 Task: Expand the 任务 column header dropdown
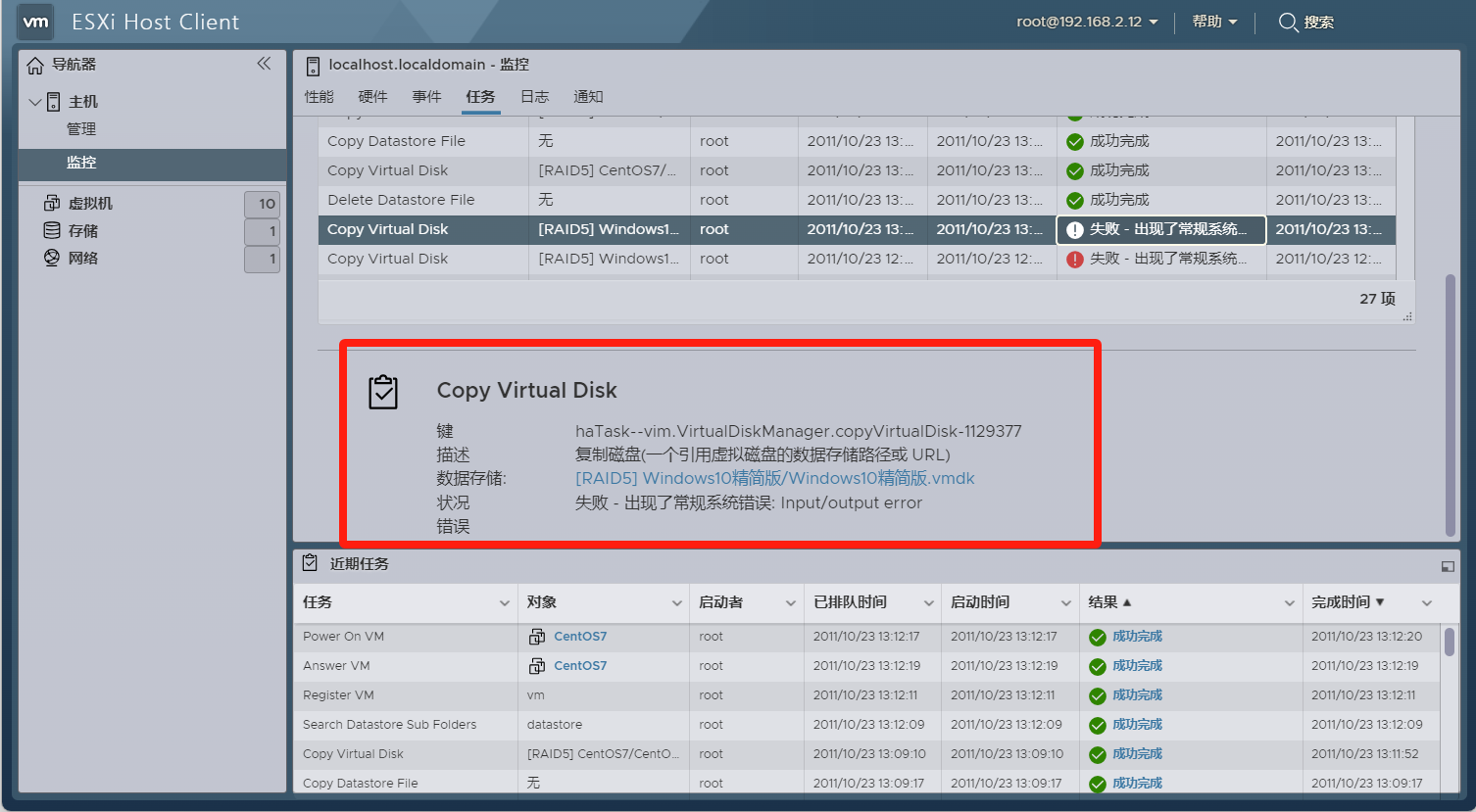(x=504, y=603)
